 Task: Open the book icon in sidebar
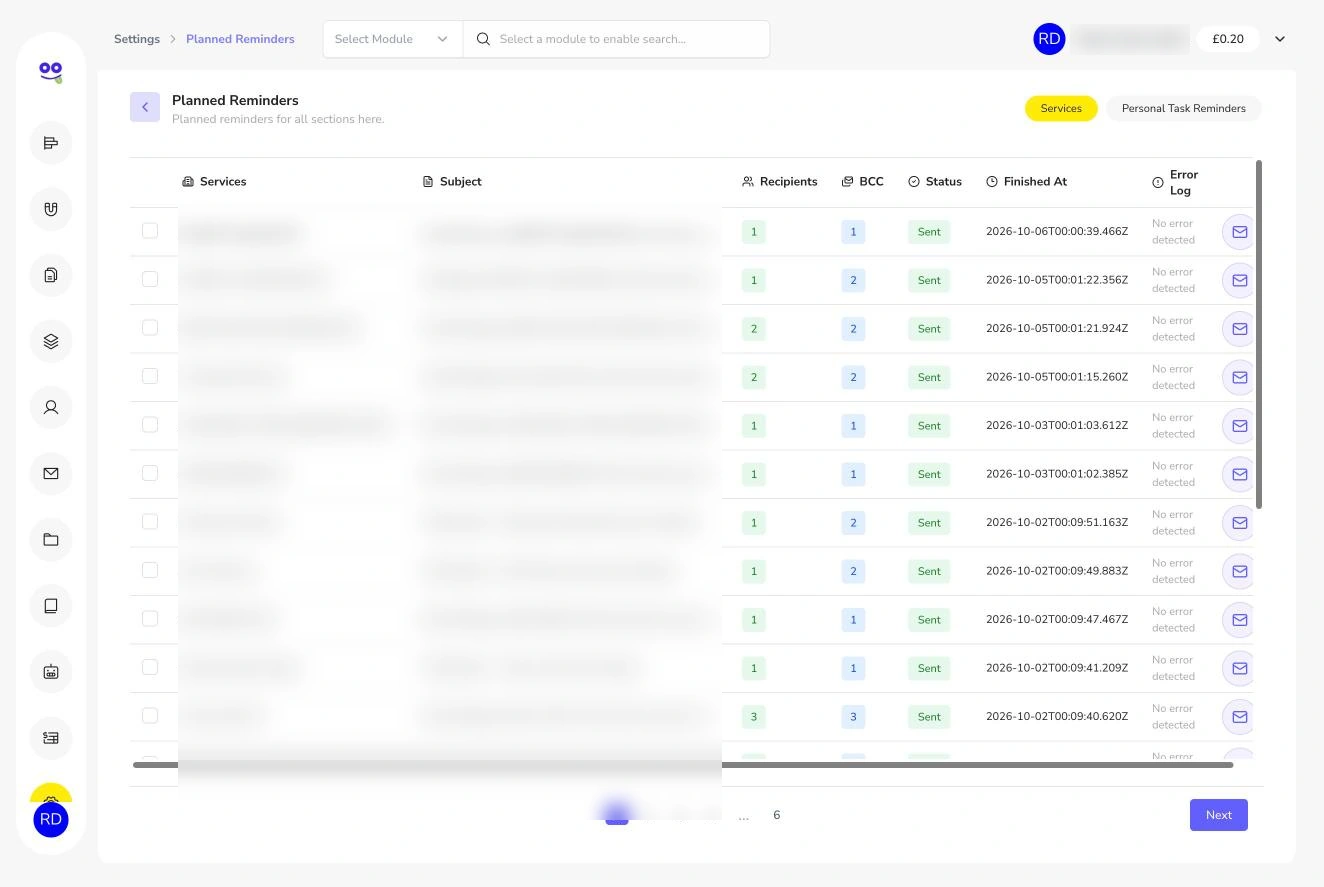(x=51, y=605)
